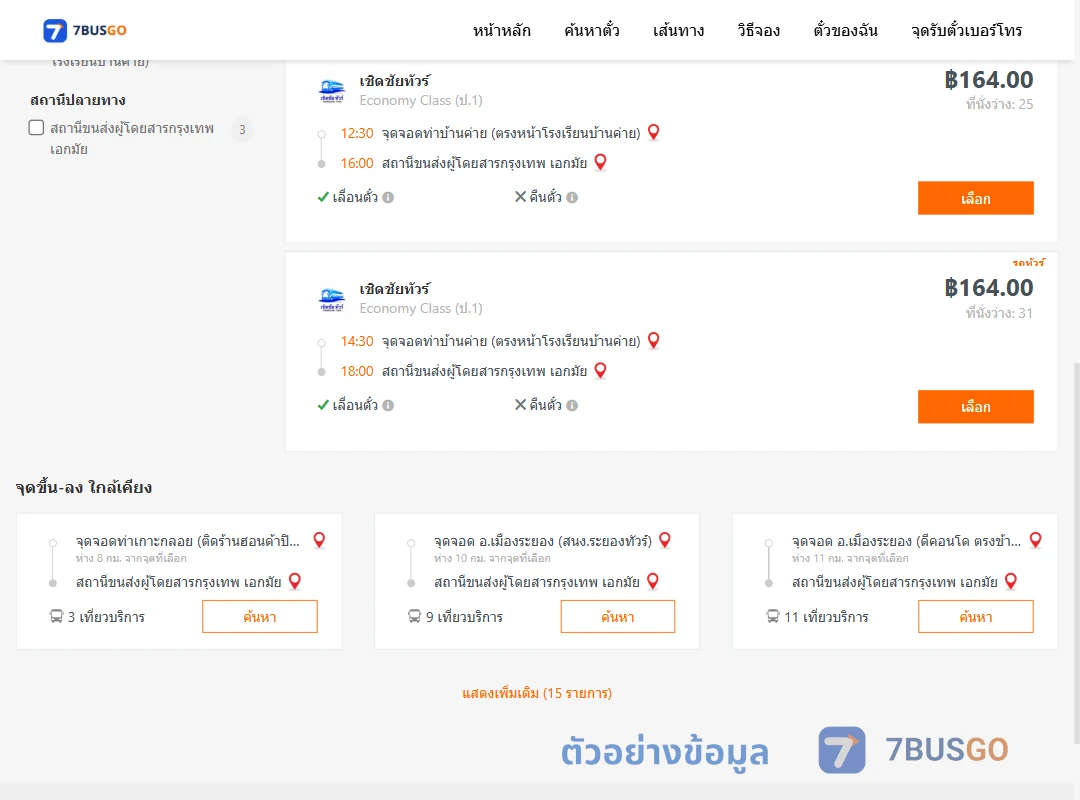The width and height of the screenshot is (1080, 800).
Task: Show refund info icon on 12:30 trip
Action: point(572,198)
